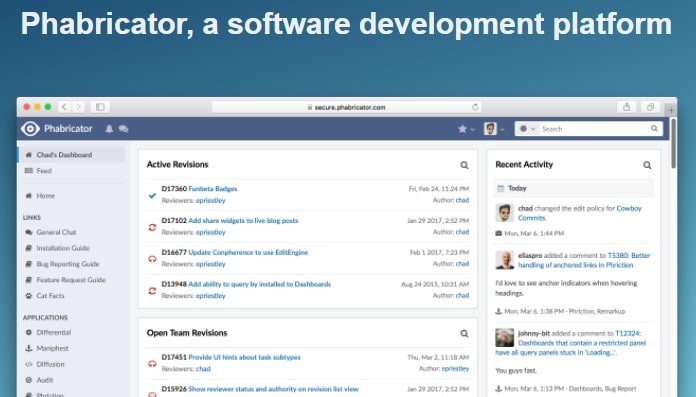Click the Maniphest anchor icon
The height and width of the screenshot is (397, 696).
click(29, 348)
